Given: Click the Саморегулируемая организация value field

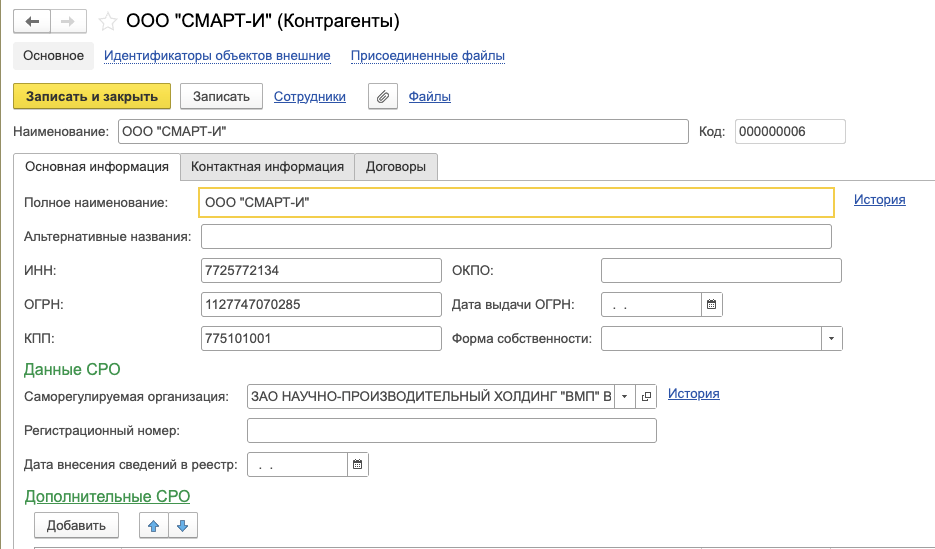Looking at the screenshot, I should pos(431,396).
